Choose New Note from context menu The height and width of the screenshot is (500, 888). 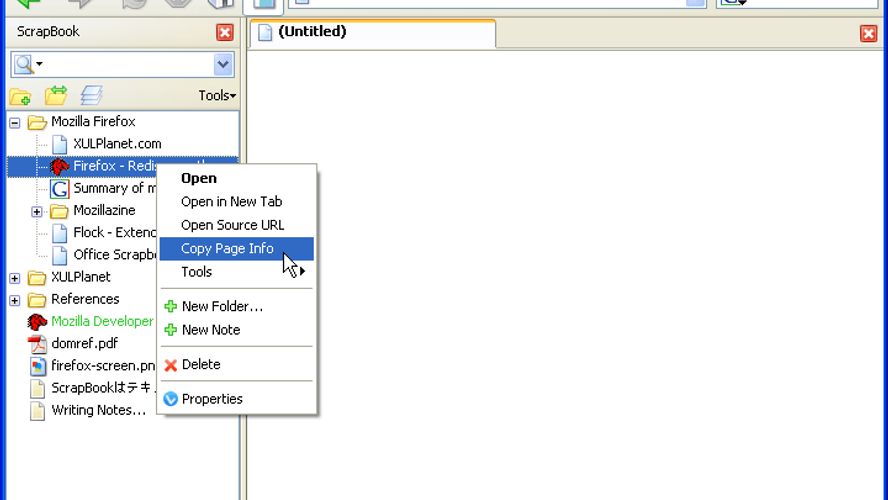coord(237,330)
